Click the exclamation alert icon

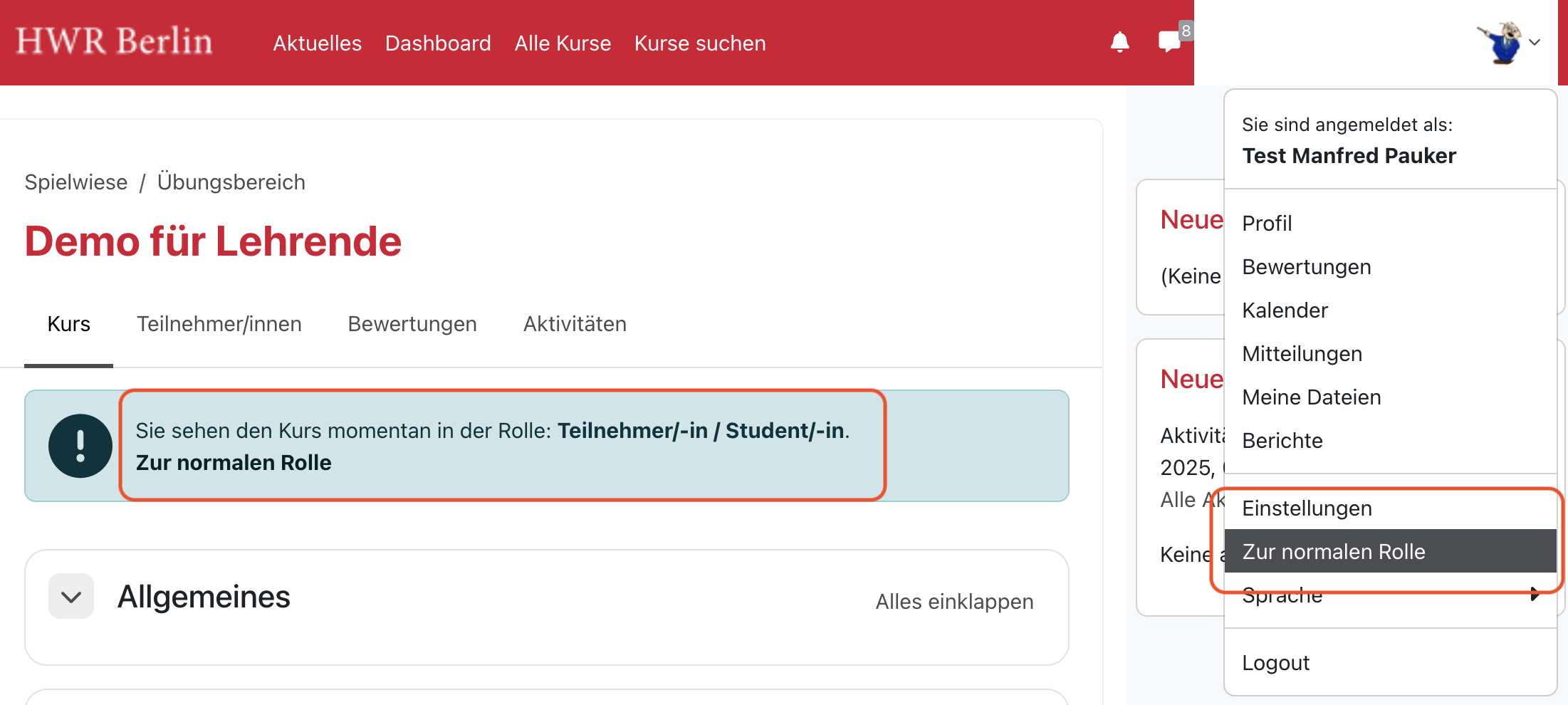point(80,446)
